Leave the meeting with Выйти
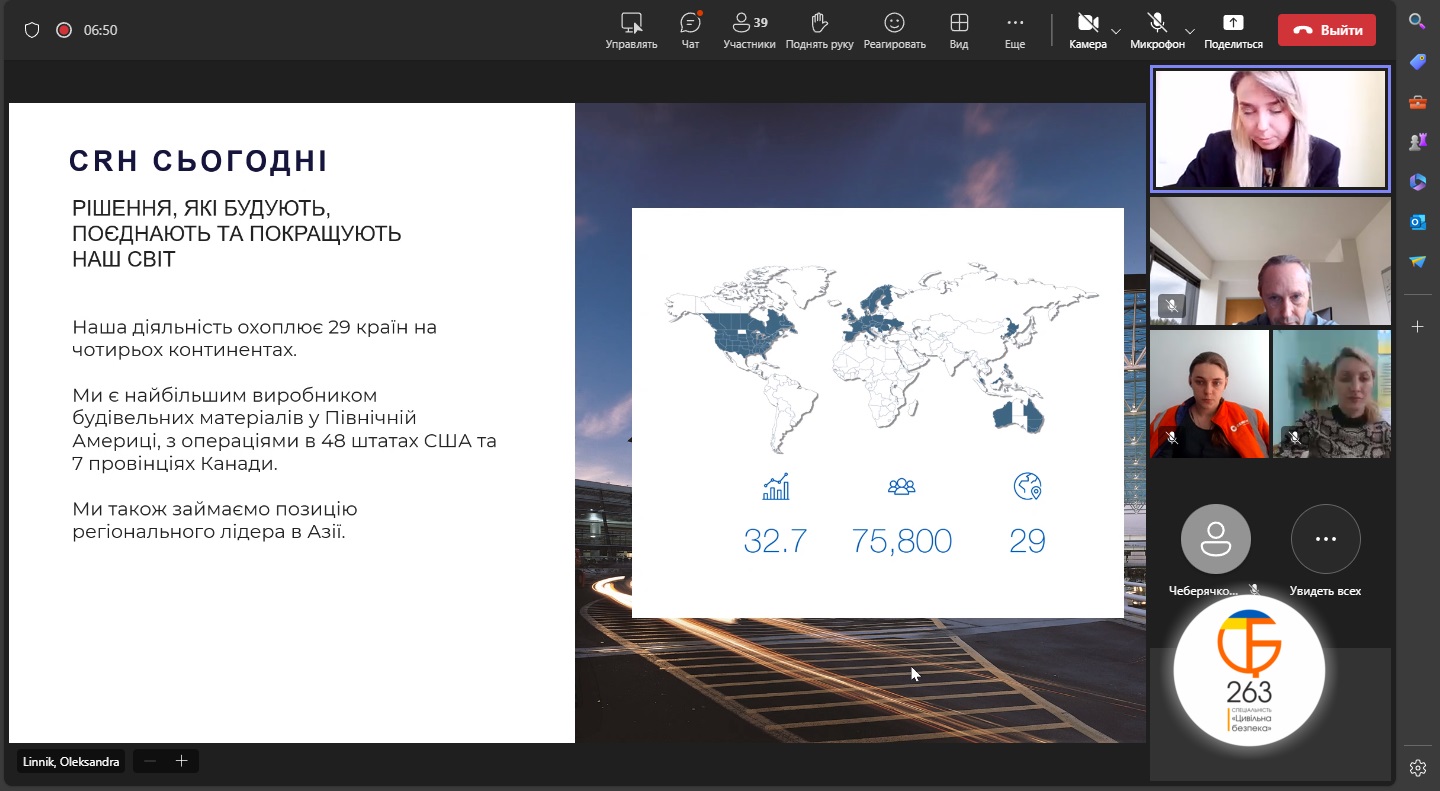This screenshot has height=791, width=1440. pos(1327,30)
